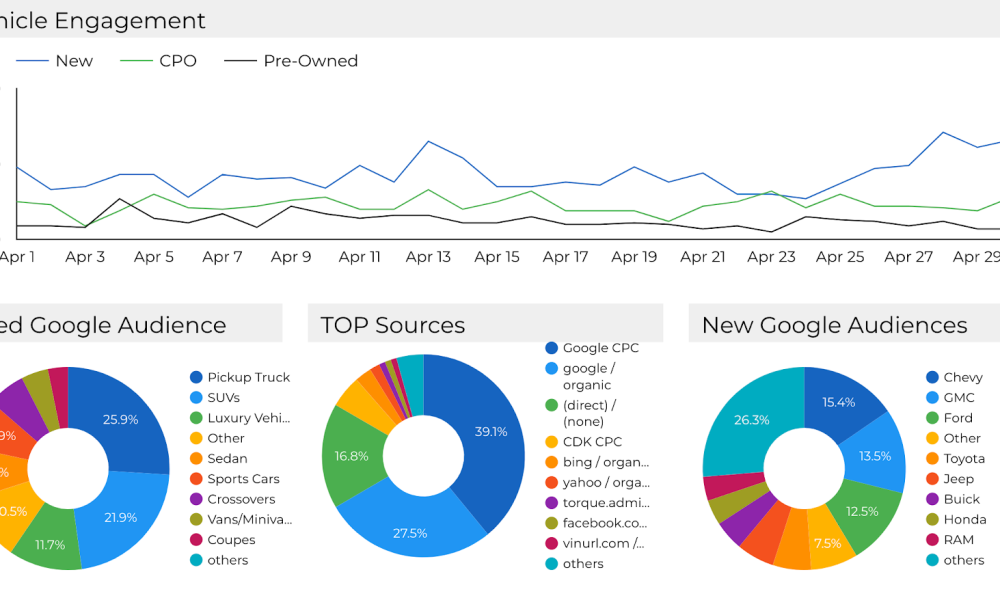Click the Google CPC legend color dot
The width and height of the screenshot is (1000, 600).
551,348
